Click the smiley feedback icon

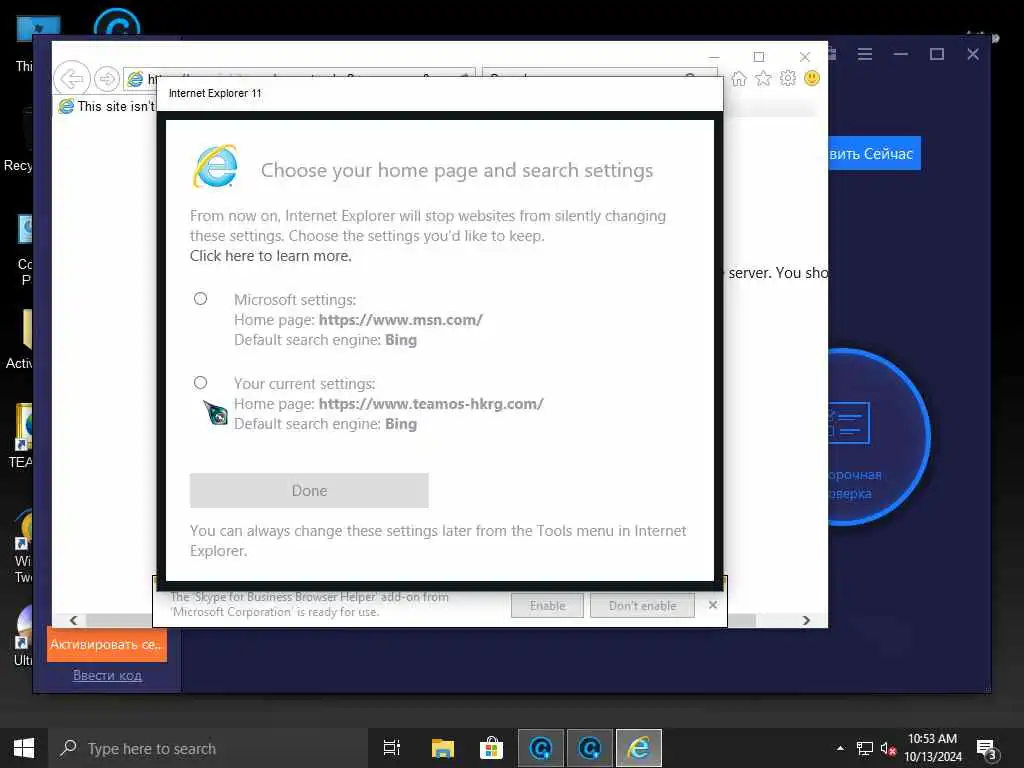click(812, 78)
